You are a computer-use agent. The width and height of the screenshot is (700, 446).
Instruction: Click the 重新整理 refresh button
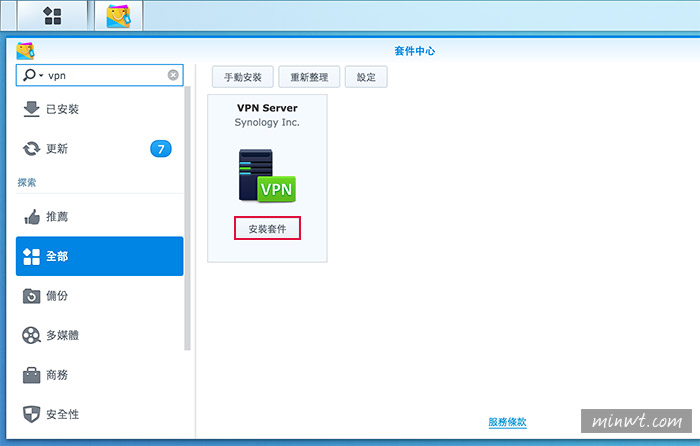[x=309, y=77]
